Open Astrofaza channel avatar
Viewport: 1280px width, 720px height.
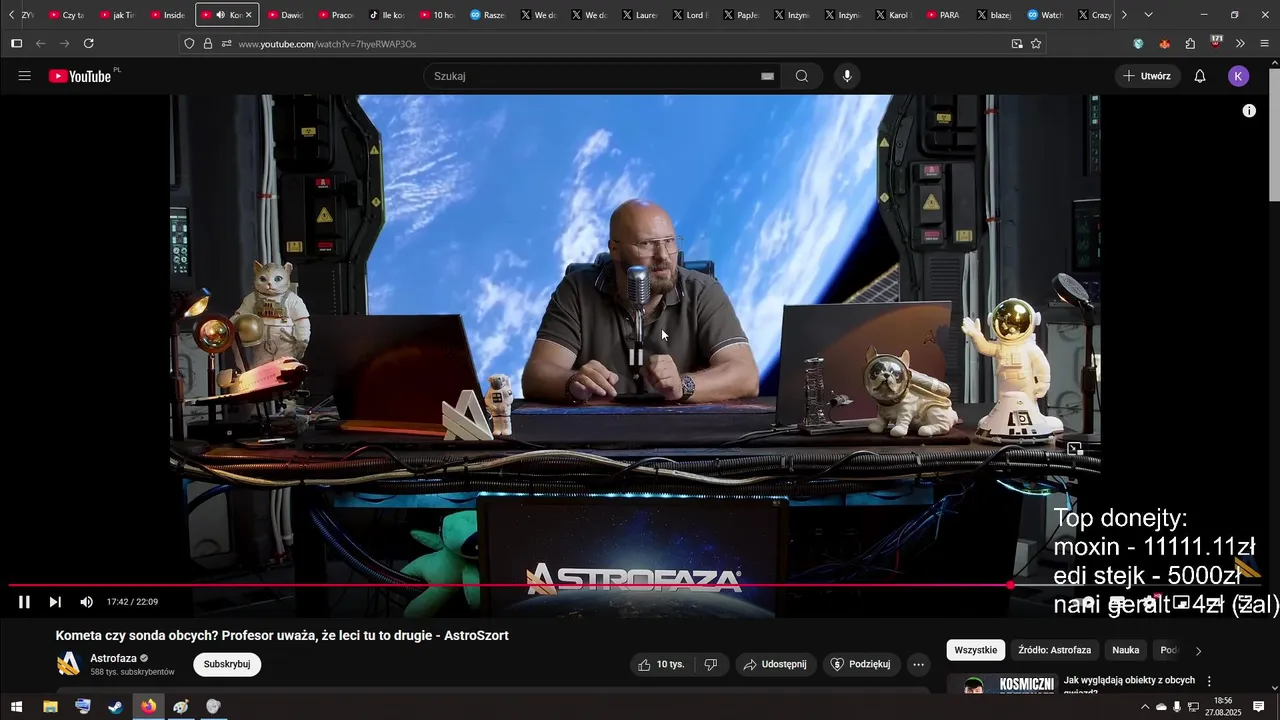pyautogui.click(x=68, y=664)
